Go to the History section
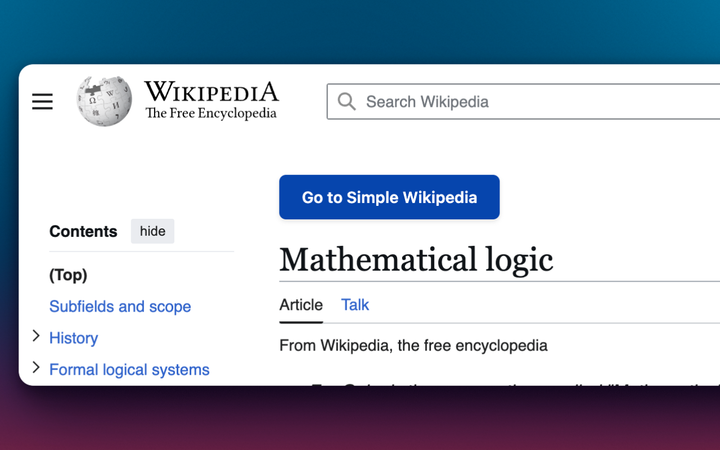 coord(74,338)
